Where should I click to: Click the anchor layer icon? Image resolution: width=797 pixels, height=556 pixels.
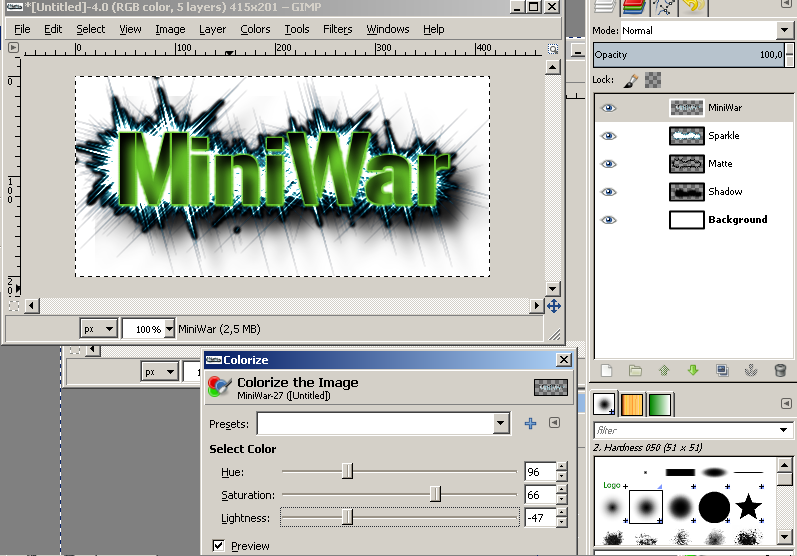751,370
